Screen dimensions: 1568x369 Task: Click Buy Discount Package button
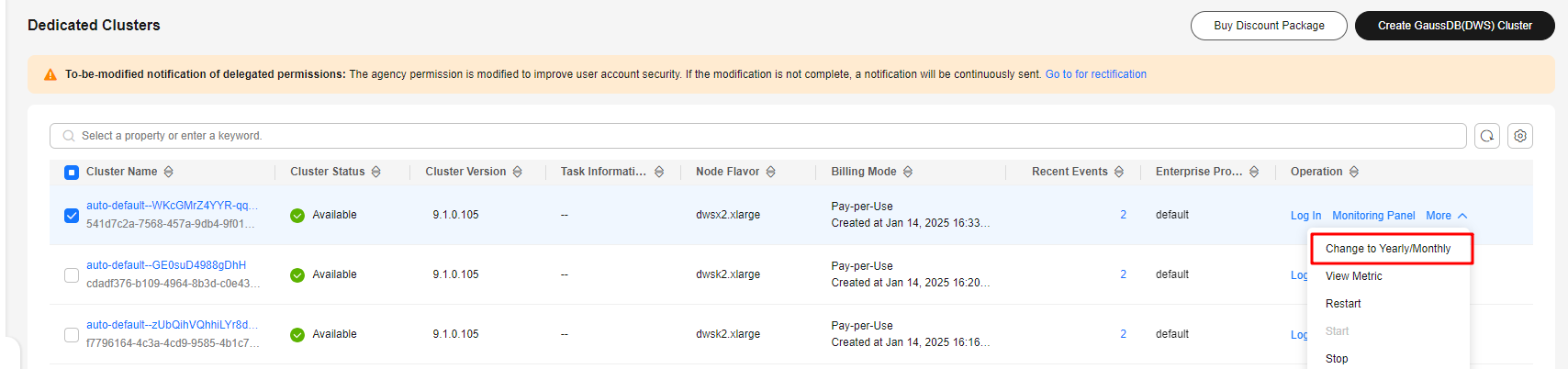[x=1269, y=26]
